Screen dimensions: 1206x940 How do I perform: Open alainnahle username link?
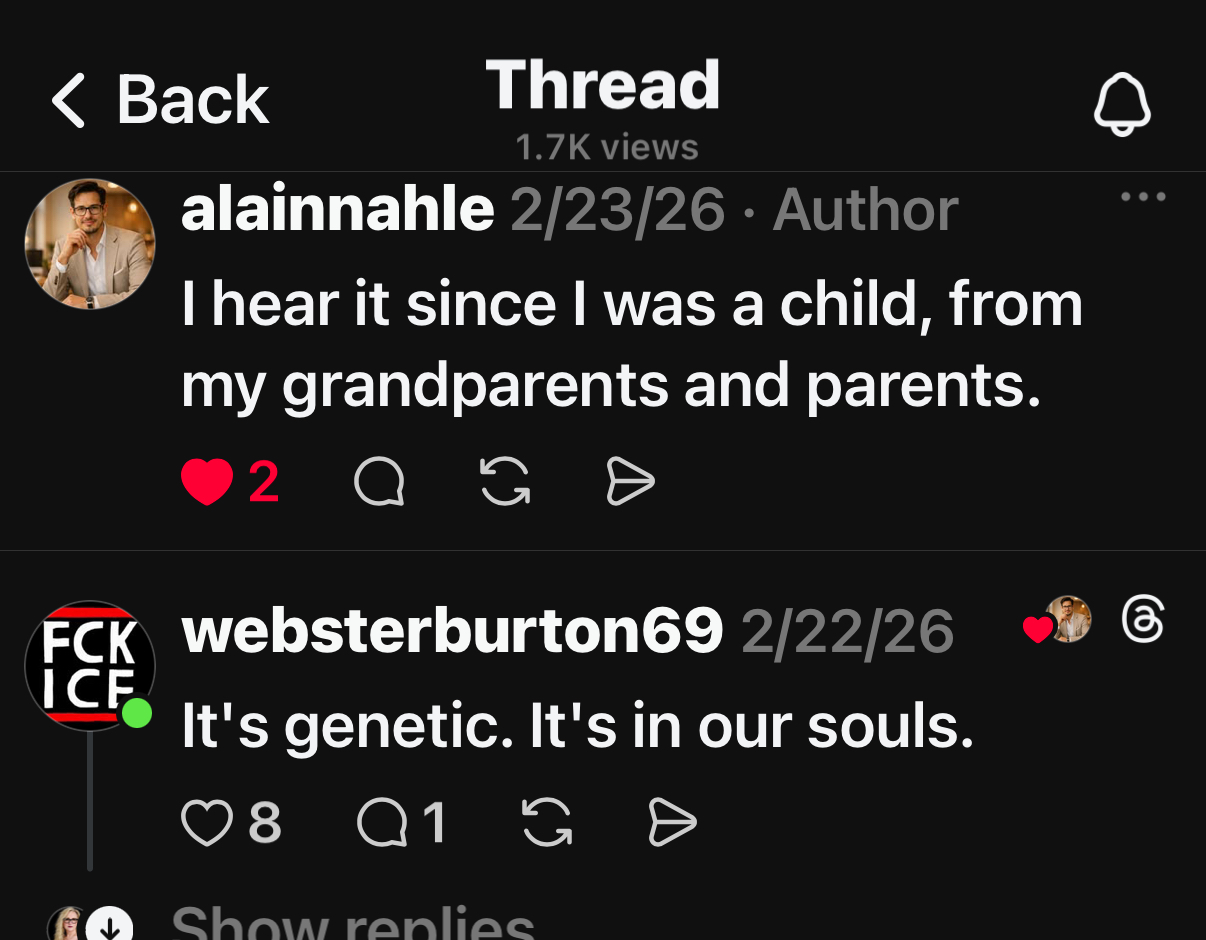click(337, 210)
